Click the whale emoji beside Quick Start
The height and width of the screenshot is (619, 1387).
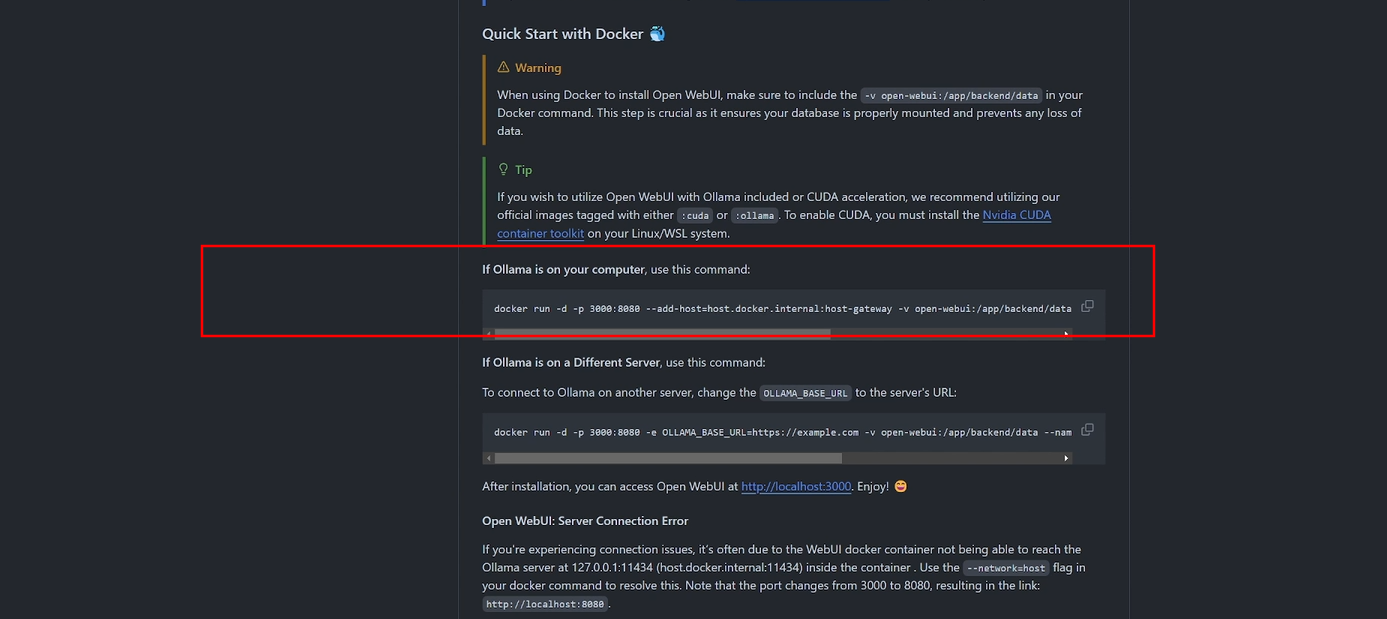[657, 34]
